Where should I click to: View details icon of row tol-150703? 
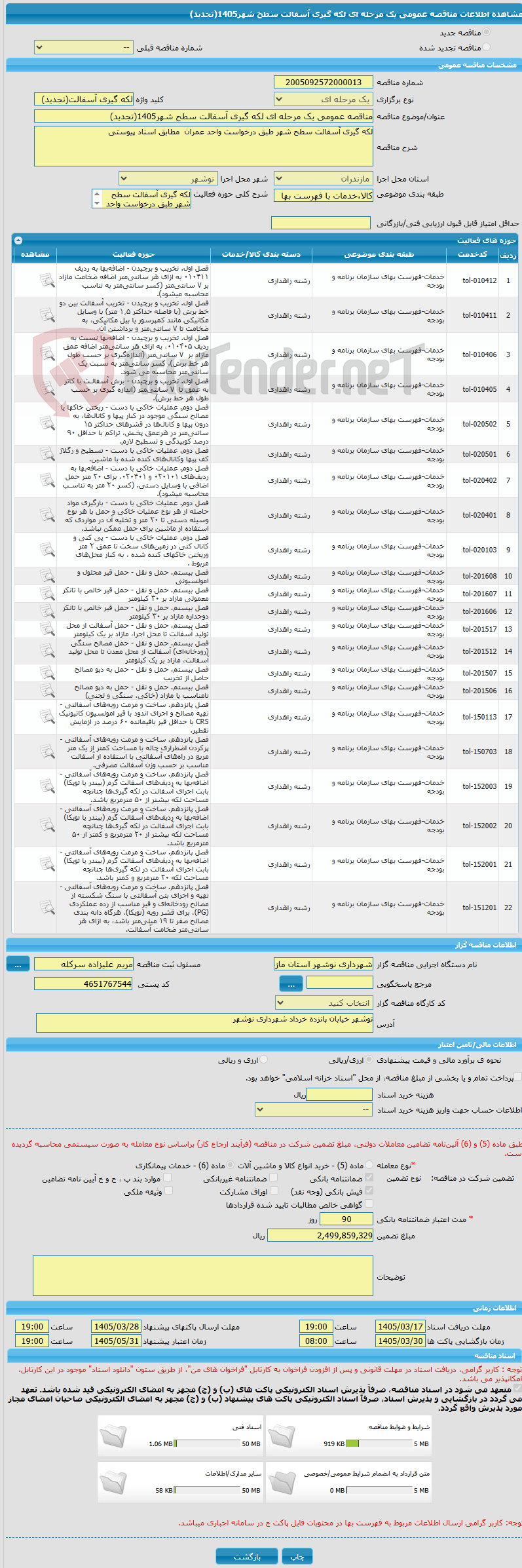47,752
